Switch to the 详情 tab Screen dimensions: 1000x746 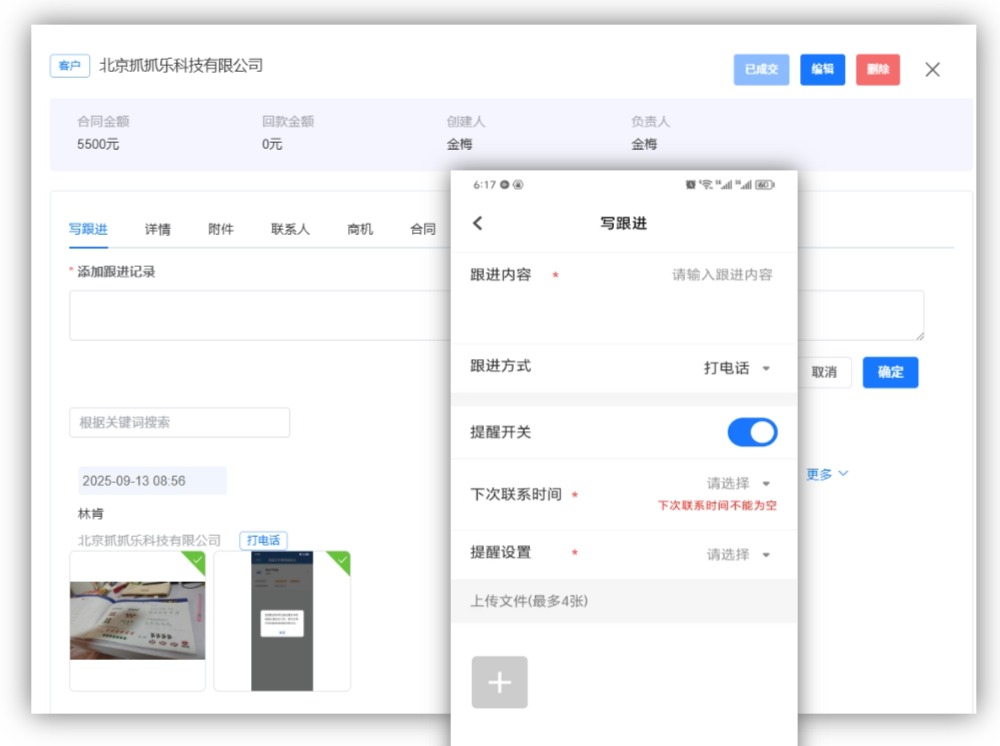pos(157,229)
